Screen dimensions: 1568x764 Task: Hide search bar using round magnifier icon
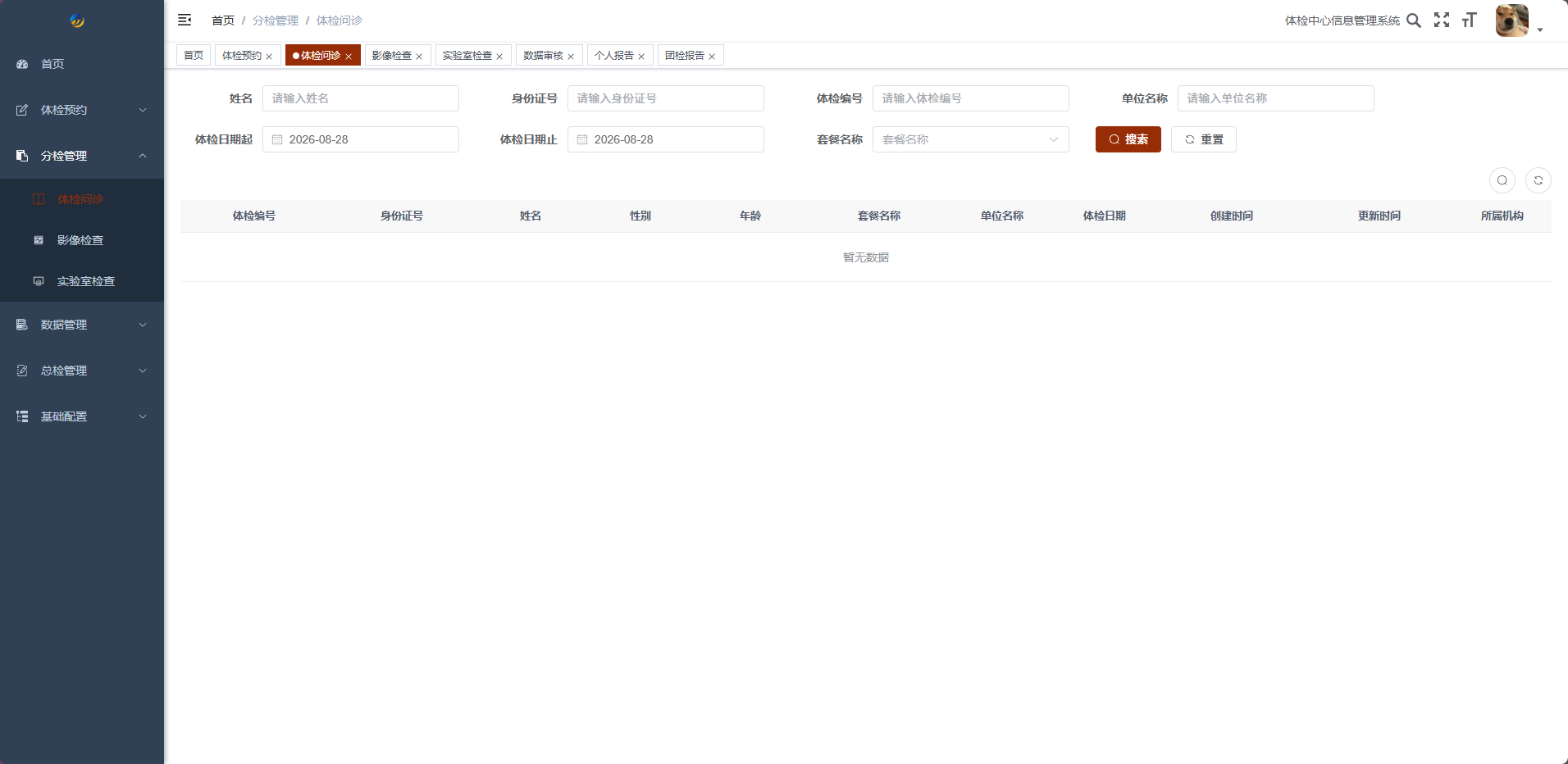1502,180
